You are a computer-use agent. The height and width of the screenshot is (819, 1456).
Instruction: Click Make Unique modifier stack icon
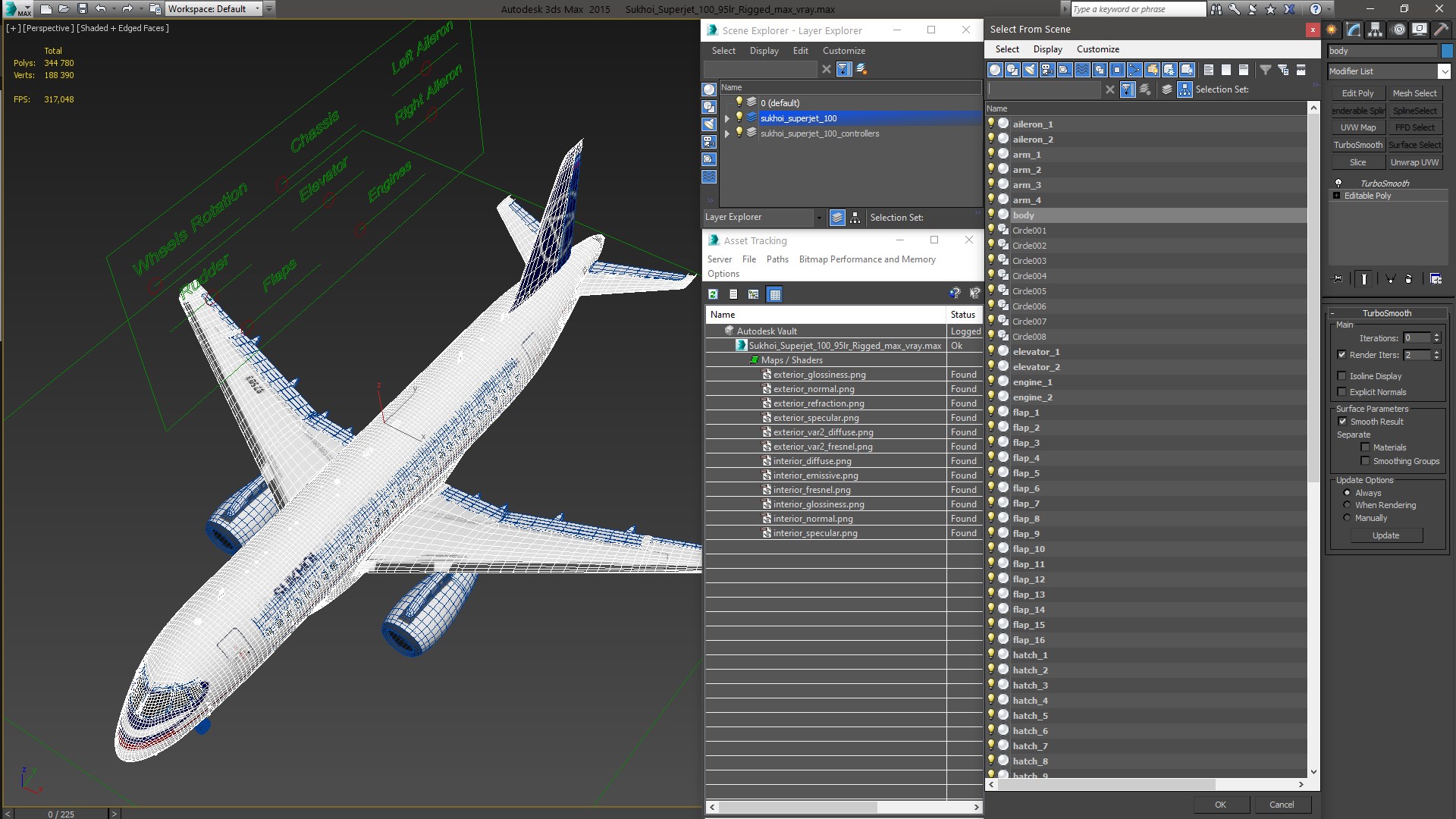tap(1390, 279)
